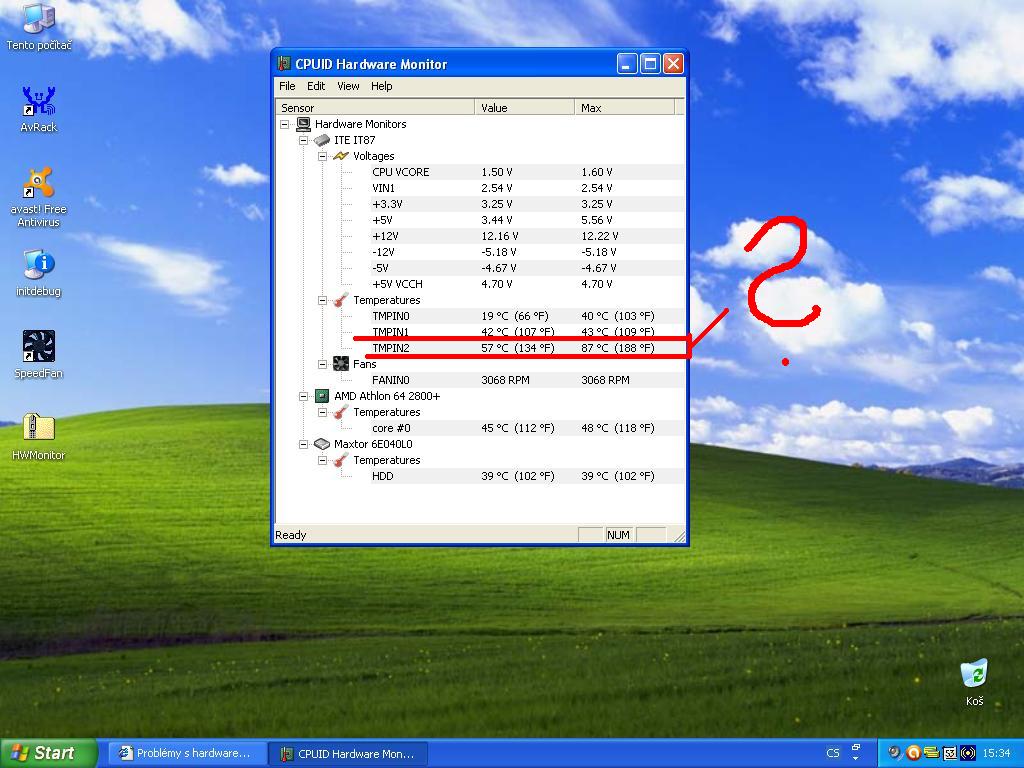Open the Koš recycle bin
This screenshot has width=1024, height=768.
coord(974,682)
